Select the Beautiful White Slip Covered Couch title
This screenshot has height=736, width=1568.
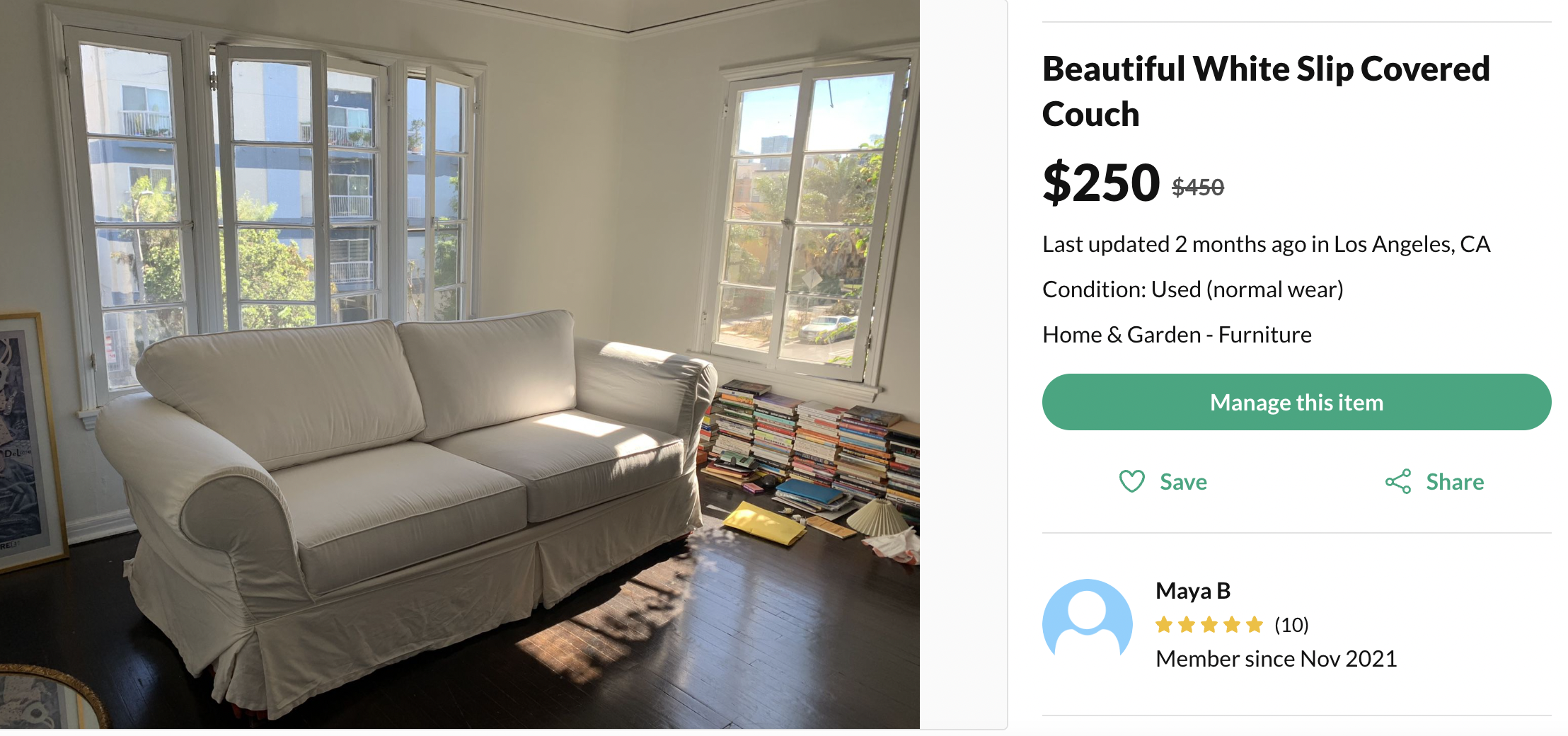(x=1267, y=91)
